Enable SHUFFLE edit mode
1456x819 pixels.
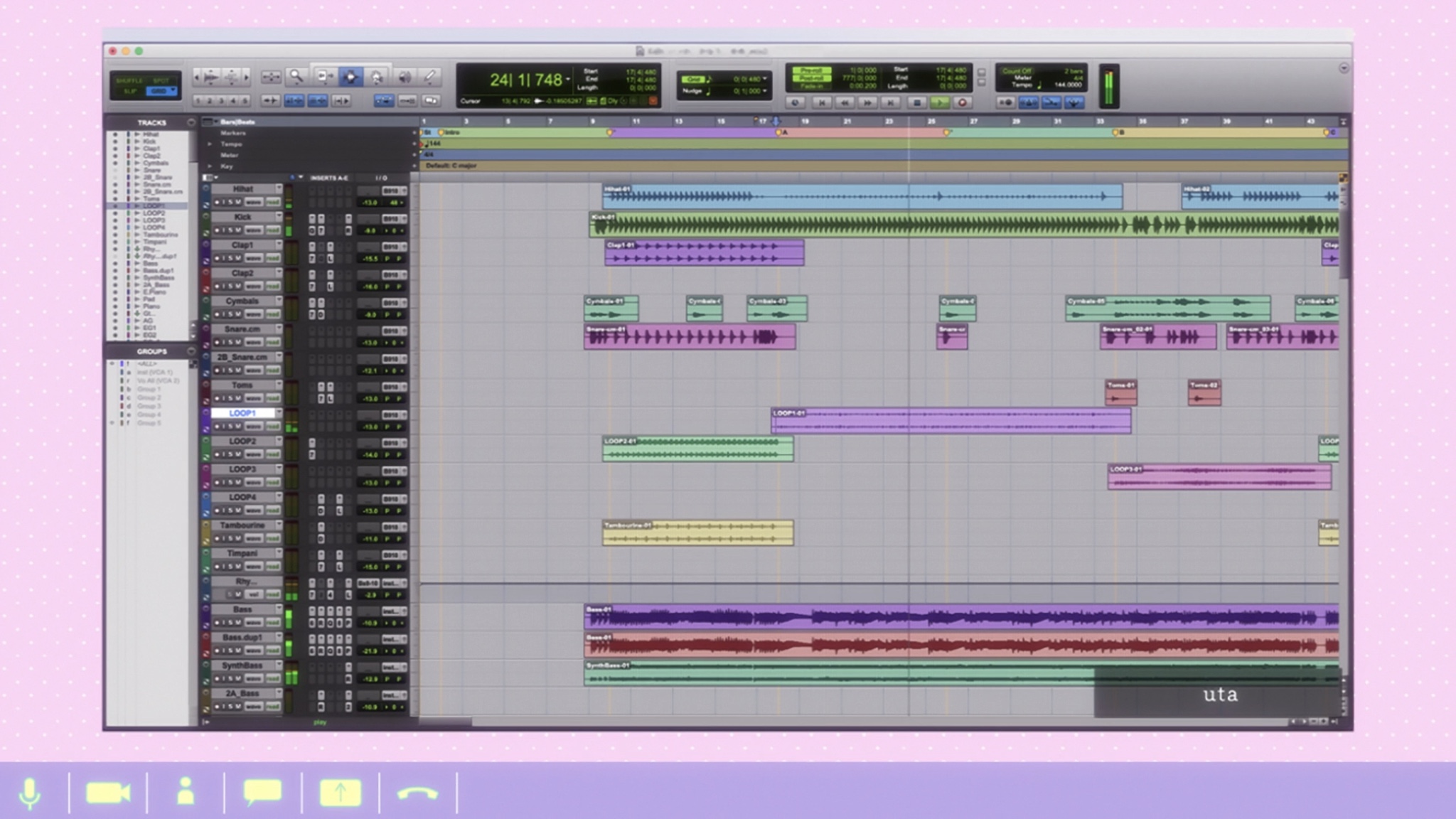point(129,80)
